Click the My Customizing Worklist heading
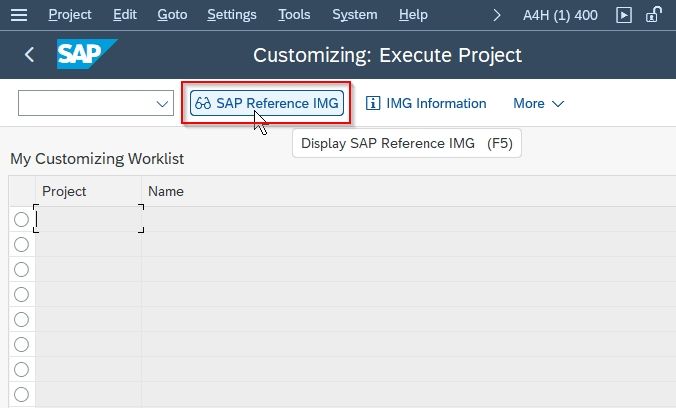 point(97,159)
